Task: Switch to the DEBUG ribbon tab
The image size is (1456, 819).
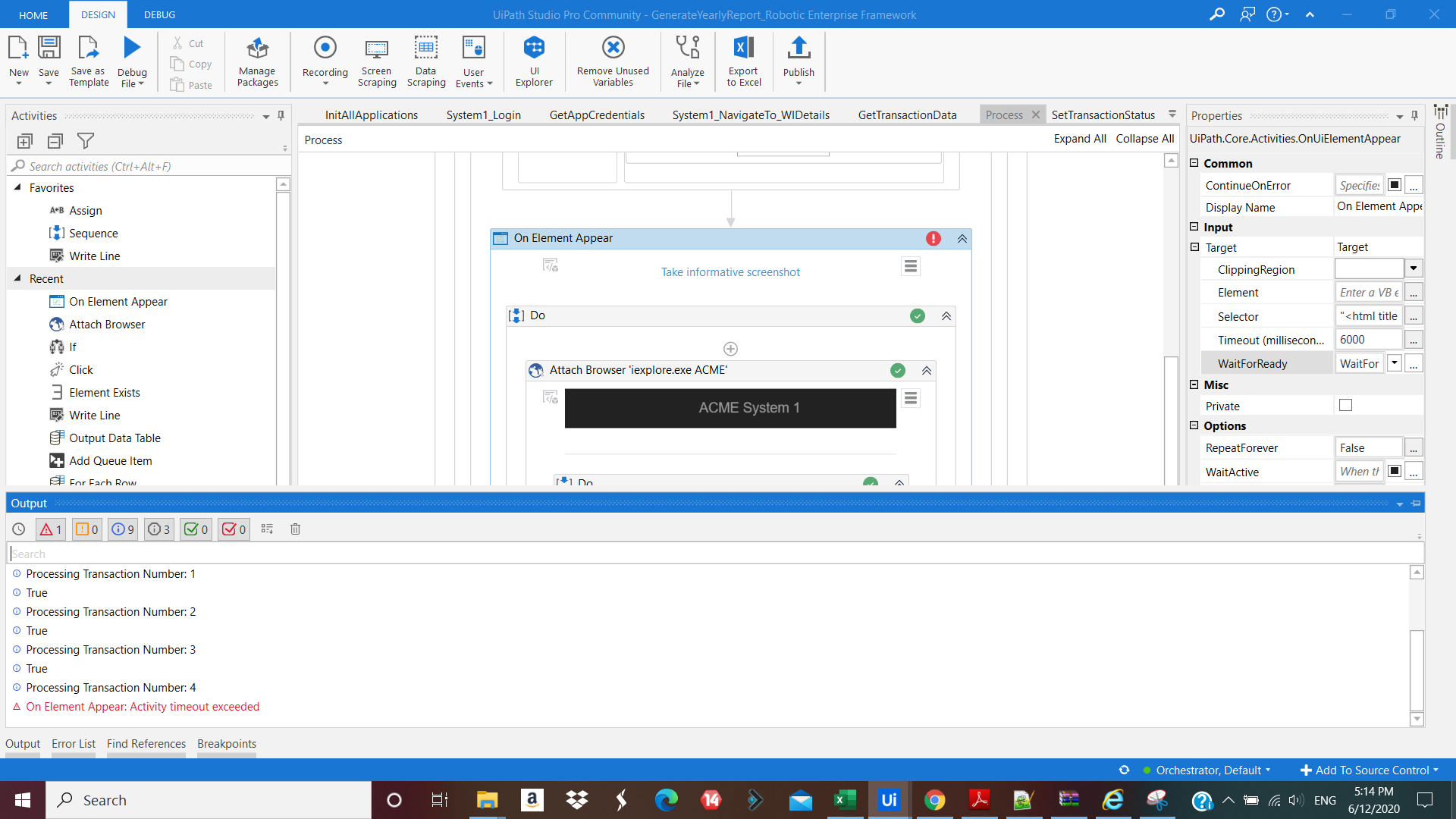Action: 159,14
